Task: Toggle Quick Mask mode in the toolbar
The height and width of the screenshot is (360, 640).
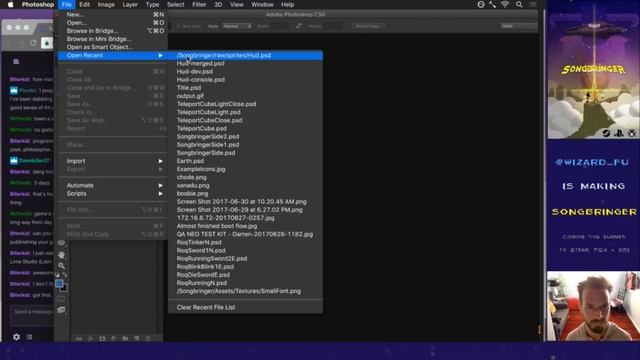Action: pyautogui.click(x=61, y=299)
